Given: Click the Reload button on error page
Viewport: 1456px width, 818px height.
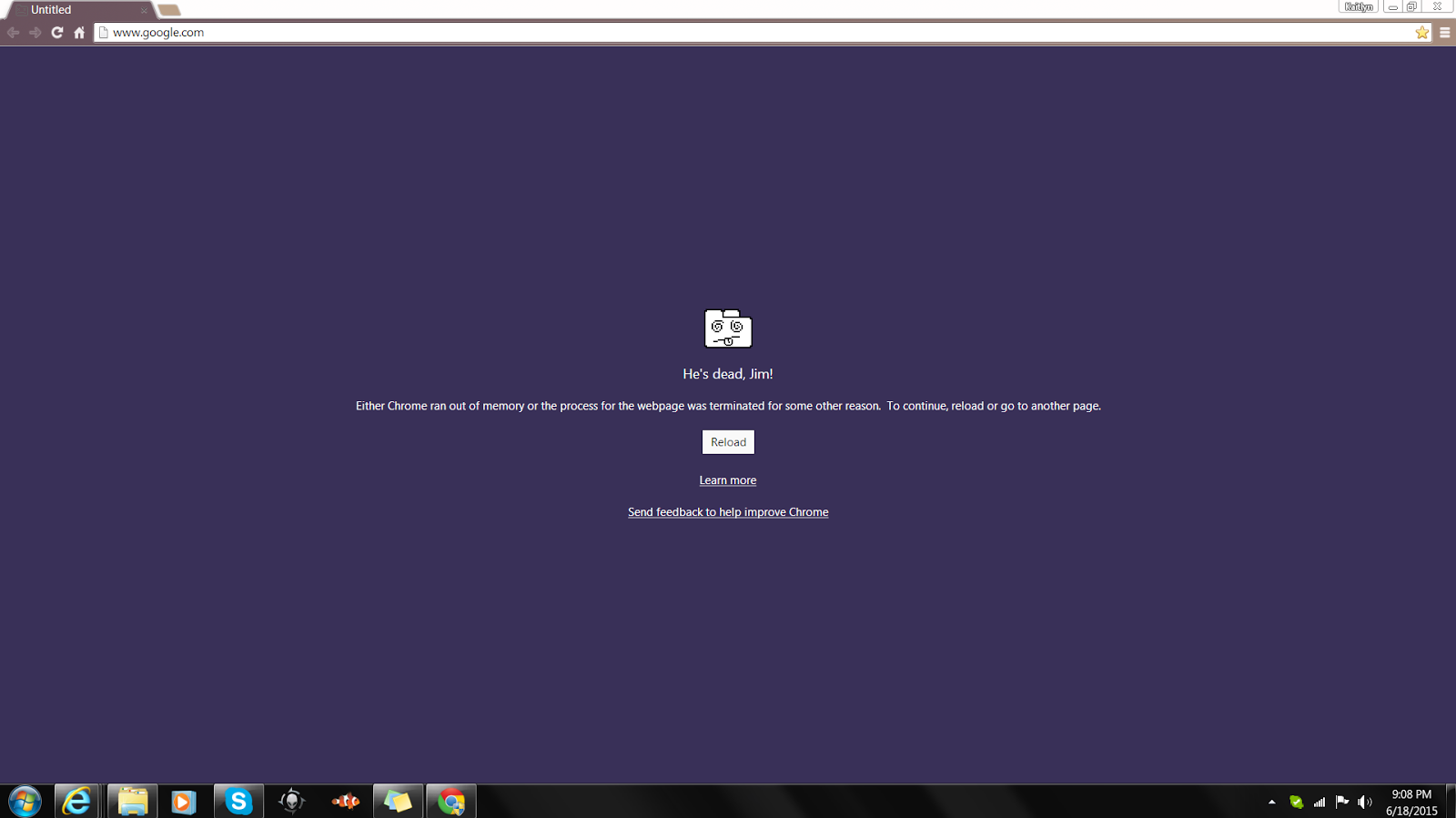Looking at the screenshot, I should (728, 442).
